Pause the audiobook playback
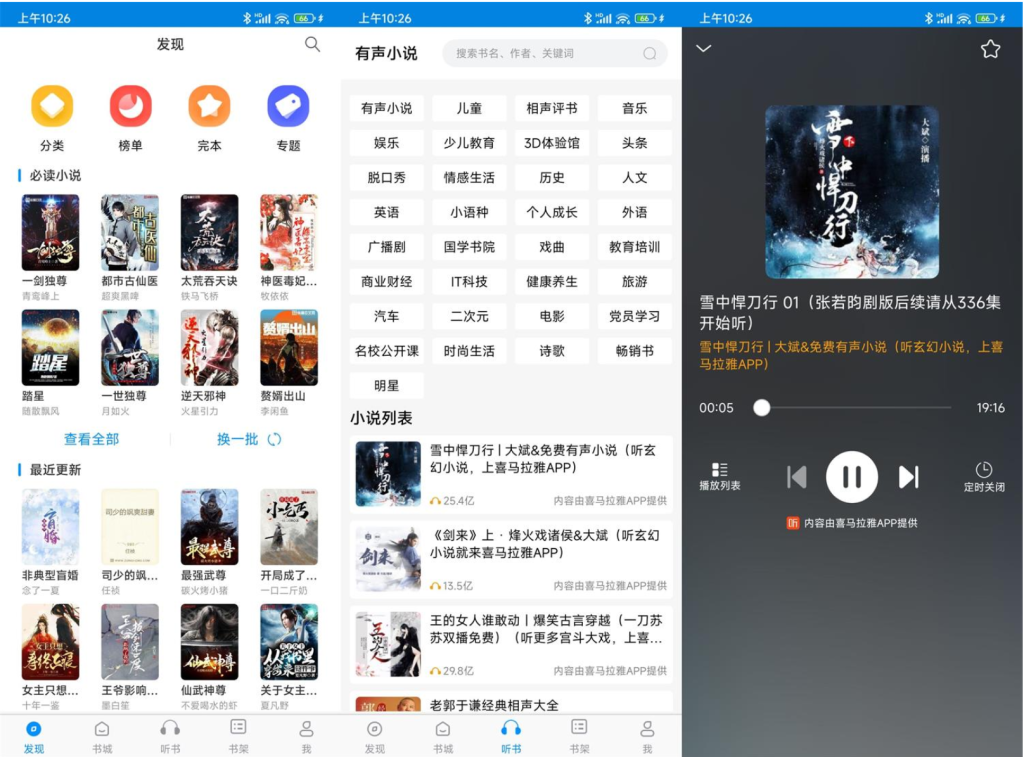This screenshot has width=1024, height=757. point(852,477)
